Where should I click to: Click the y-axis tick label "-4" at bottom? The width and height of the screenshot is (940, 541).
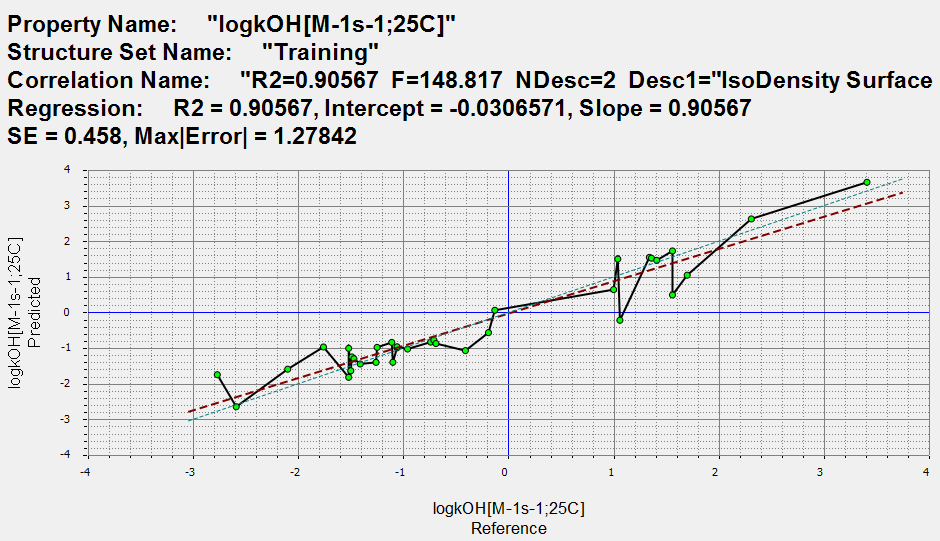coord(65,455)
